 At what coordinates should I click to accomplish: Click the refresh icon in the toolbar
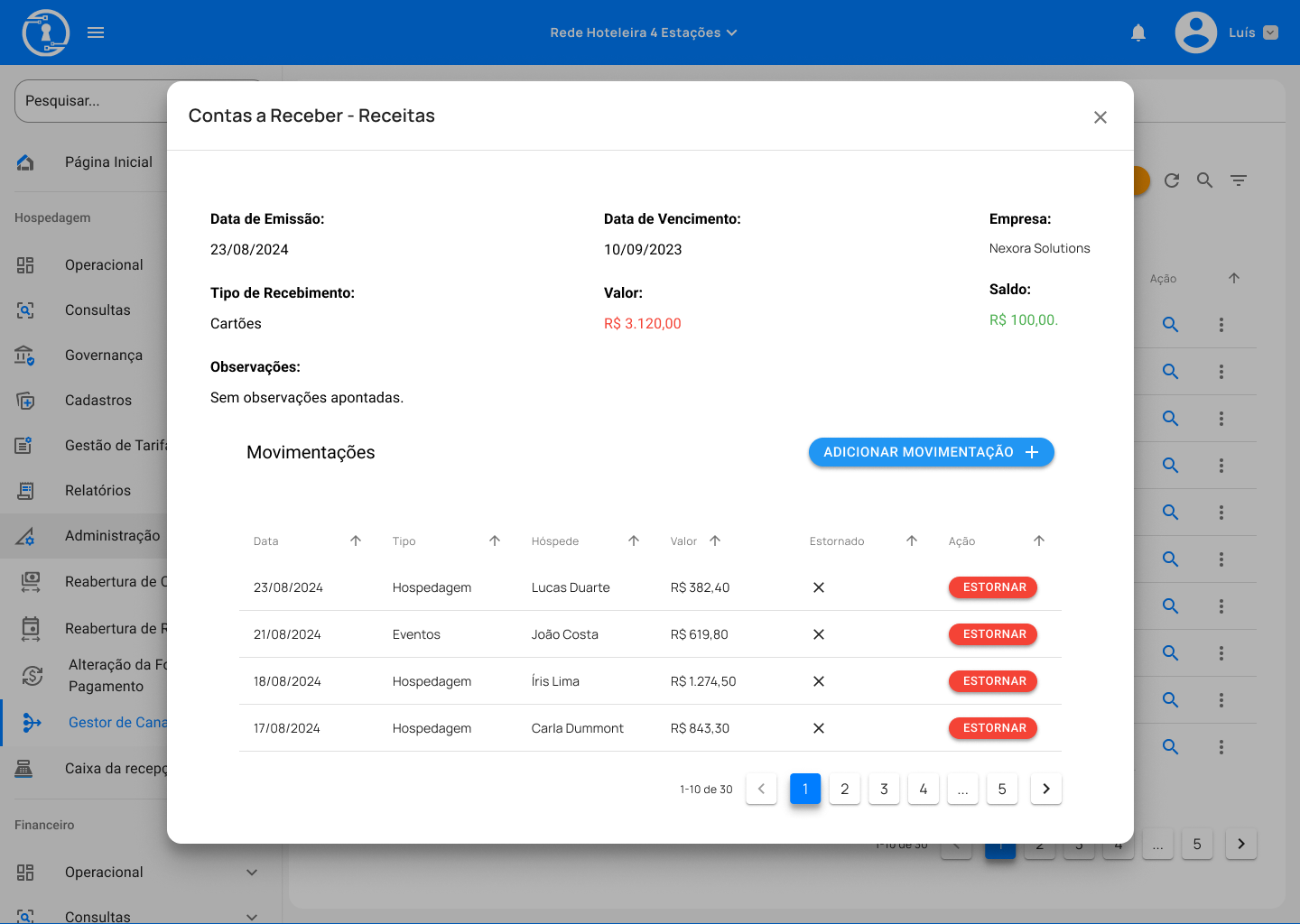(1172, 180)
